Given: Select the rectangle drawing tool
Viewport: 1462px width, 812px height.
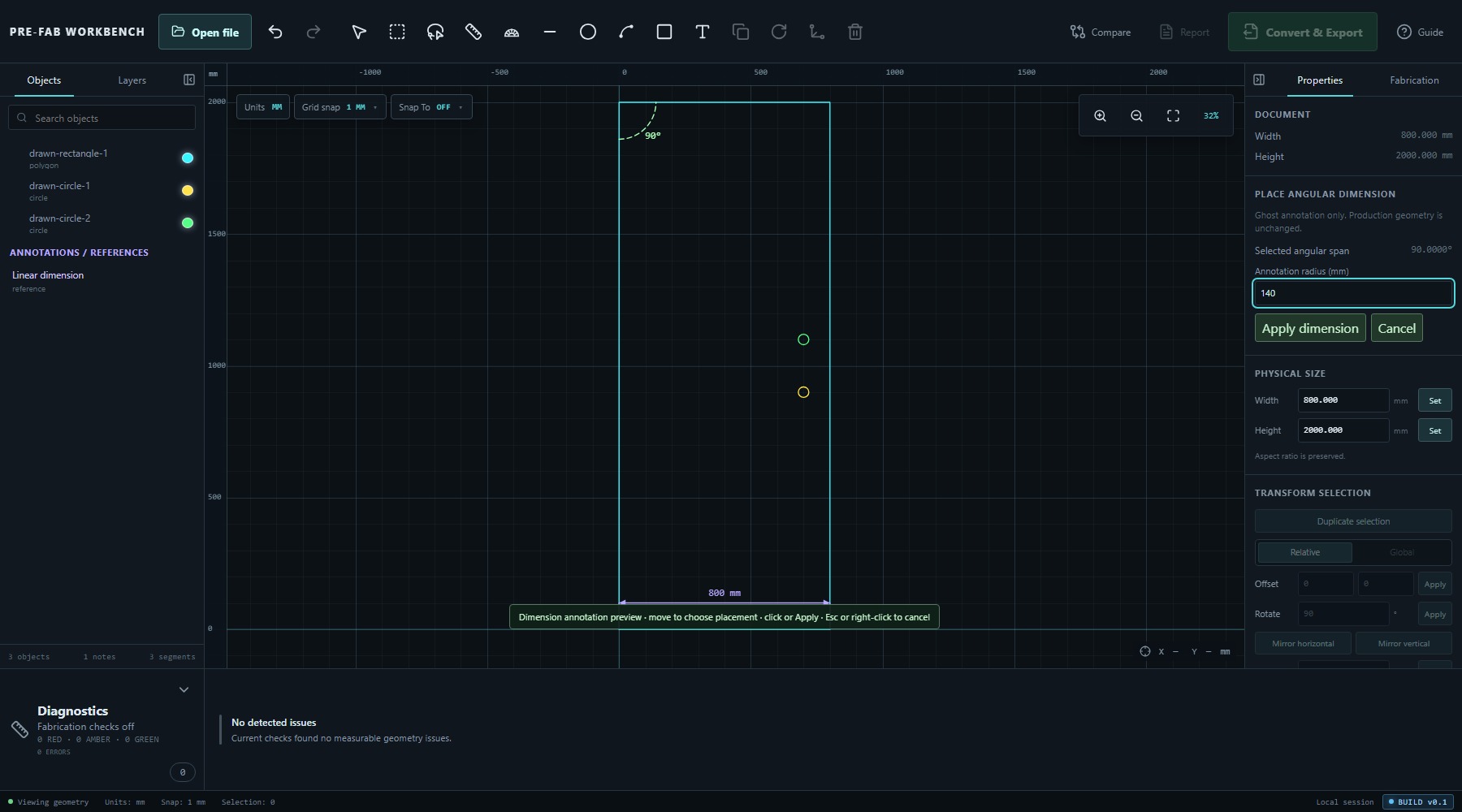Looking at the screenshot, I should click(x=664, y=32).
